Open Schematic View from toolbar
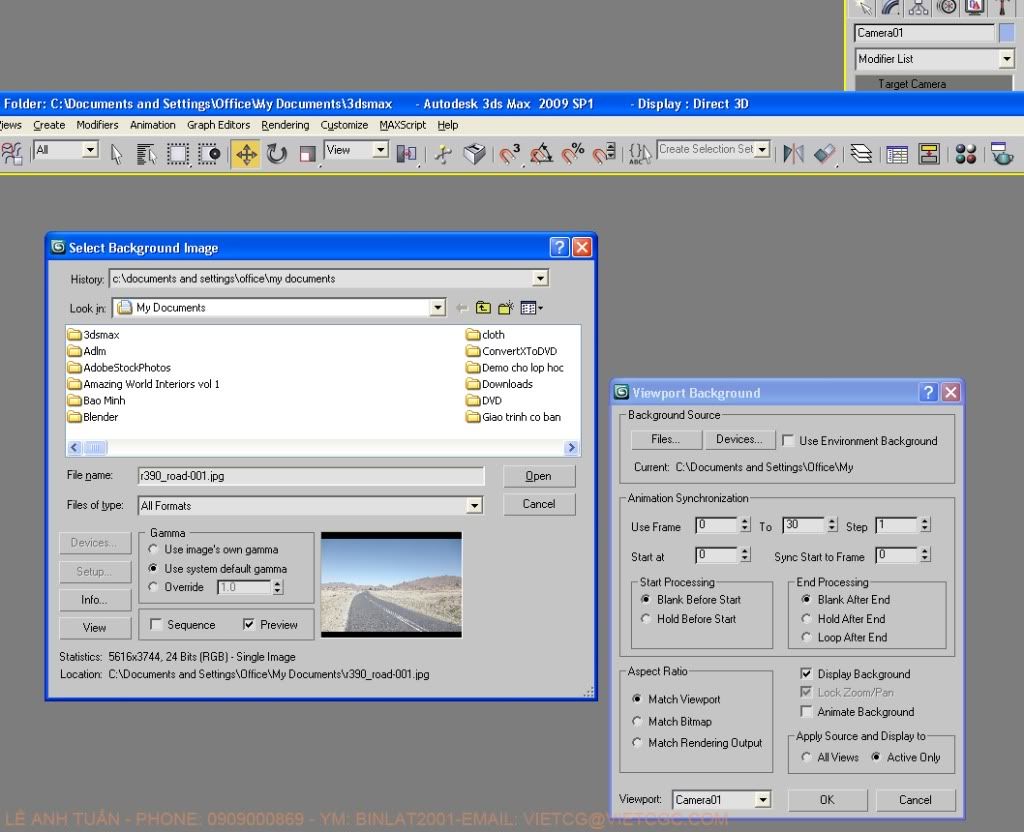Viewport: 1024px width, 832px height. coord(929,154)
